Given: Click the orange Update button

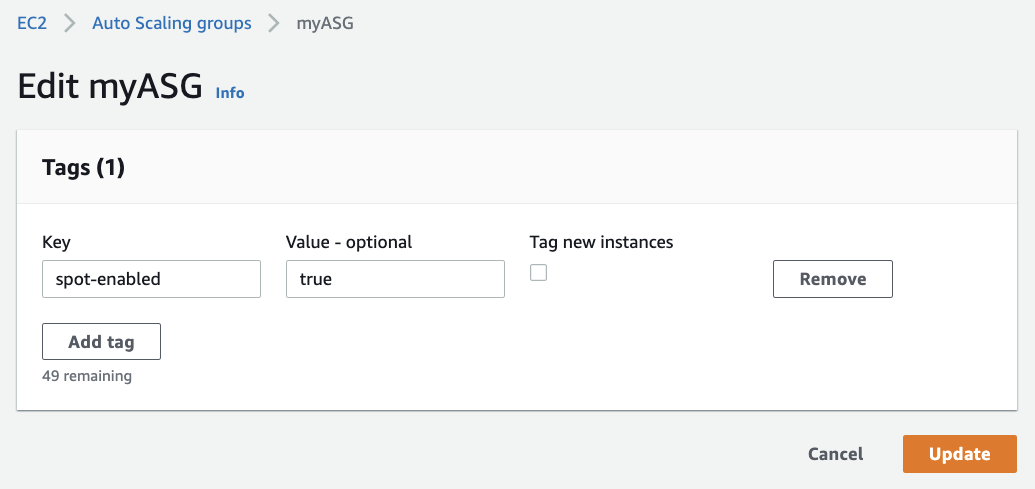Looking at the screenshot, I should click(959, 454).
